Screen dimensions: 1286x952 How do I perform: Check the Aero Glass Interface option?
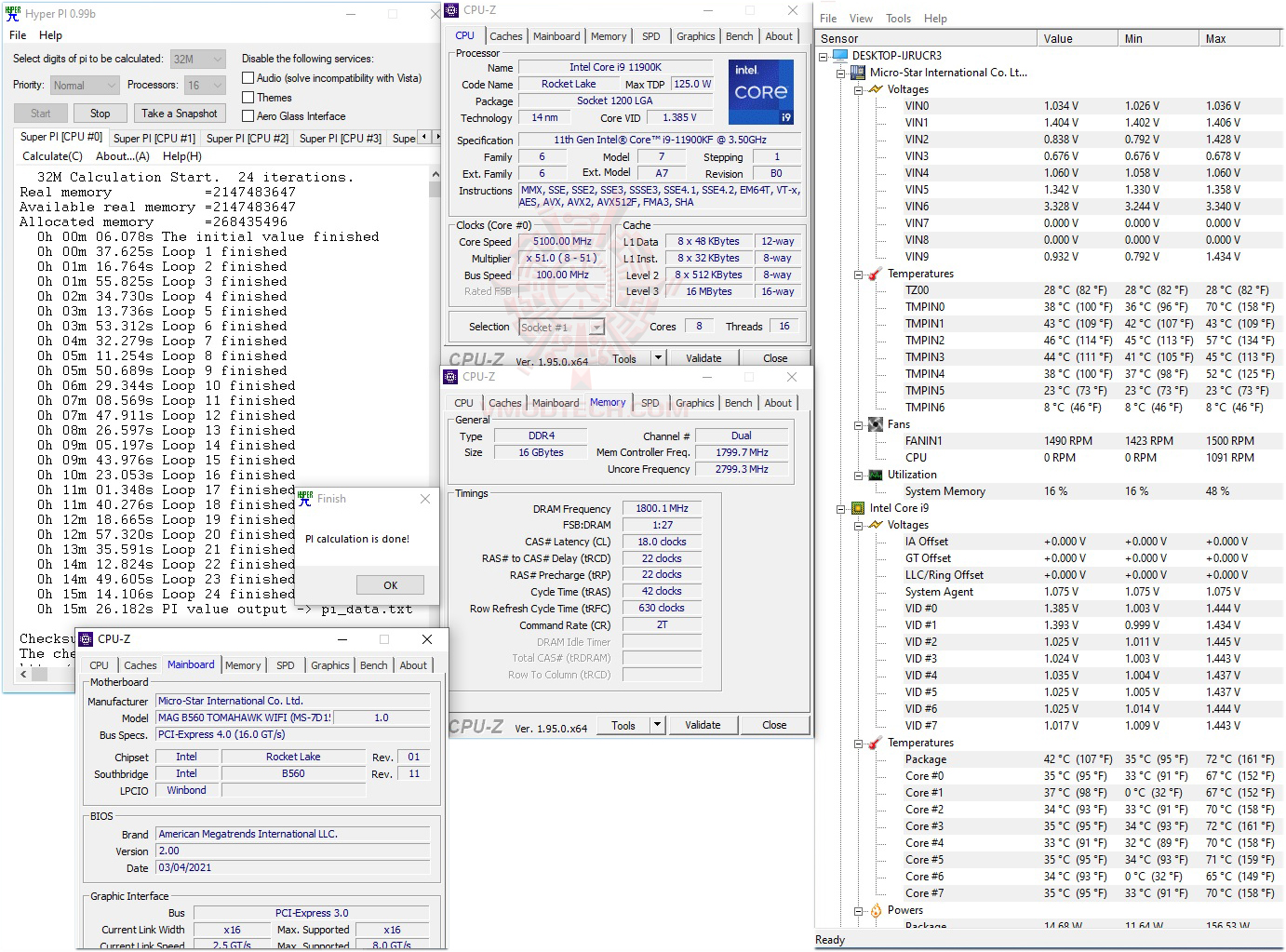pos(248,116)
